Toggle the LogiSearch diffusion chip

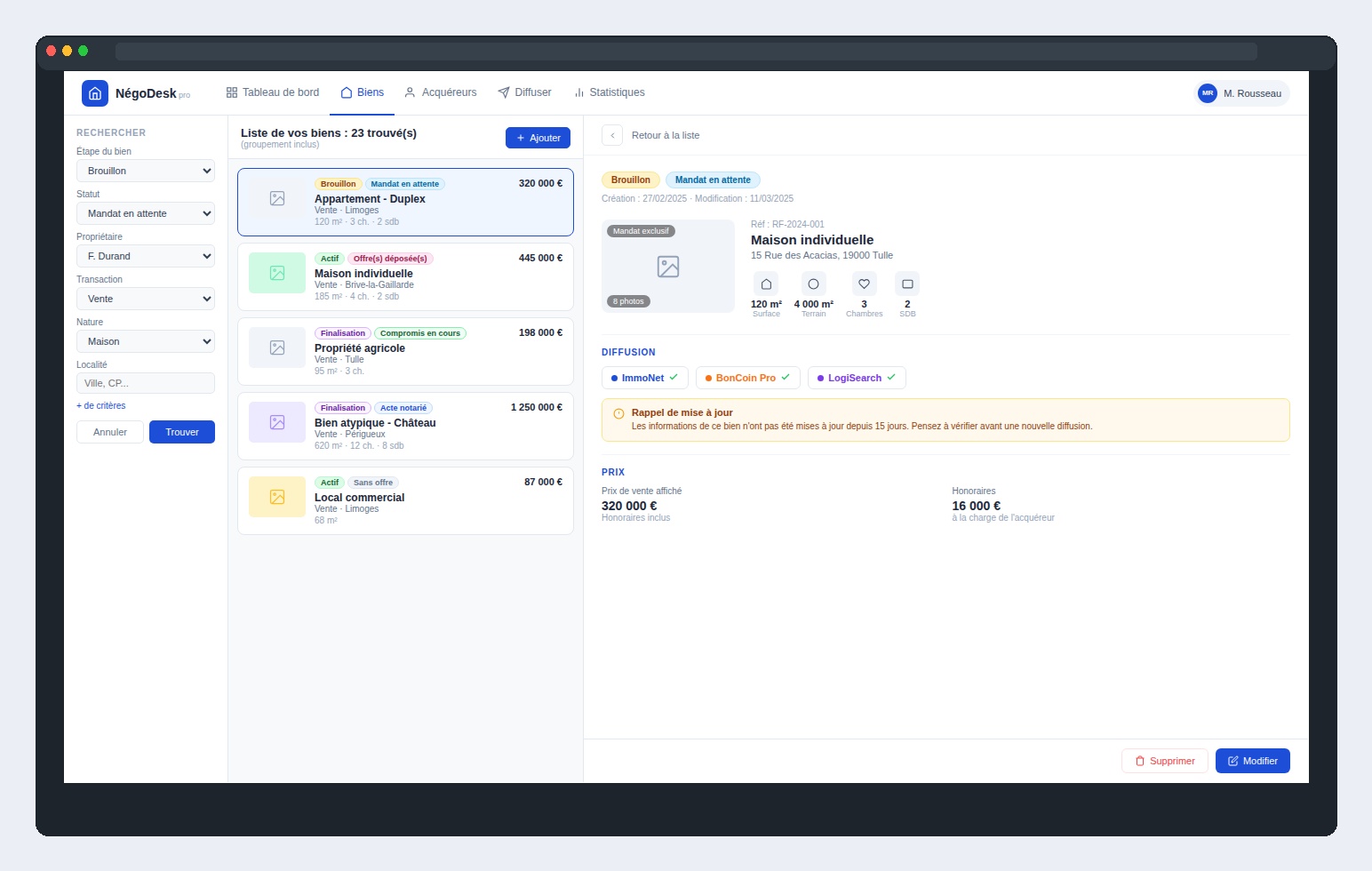point(857,378)
